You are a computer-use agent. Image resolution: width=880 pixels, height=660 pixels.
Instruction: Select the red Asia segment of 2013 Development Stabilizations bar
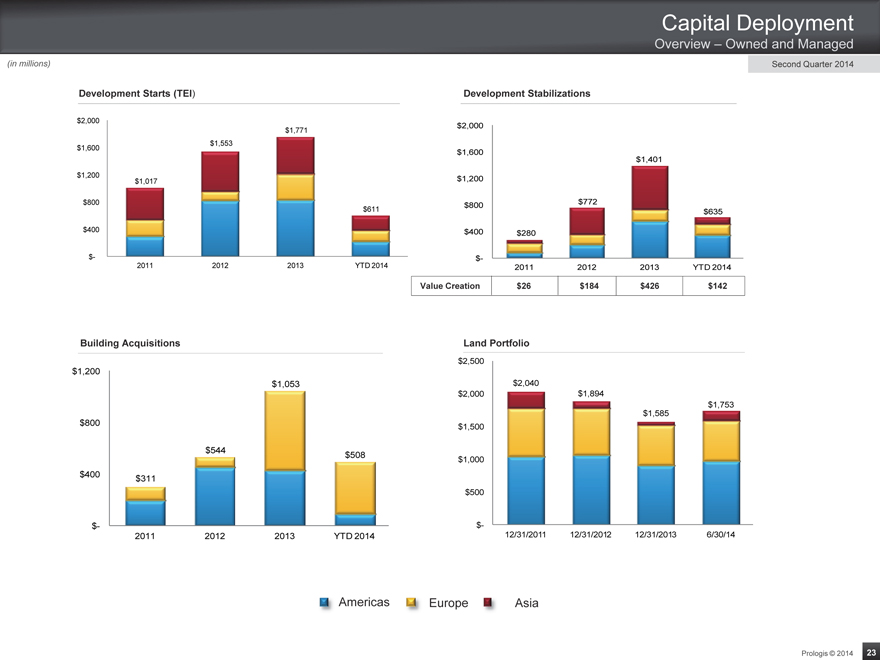point(650,188)
